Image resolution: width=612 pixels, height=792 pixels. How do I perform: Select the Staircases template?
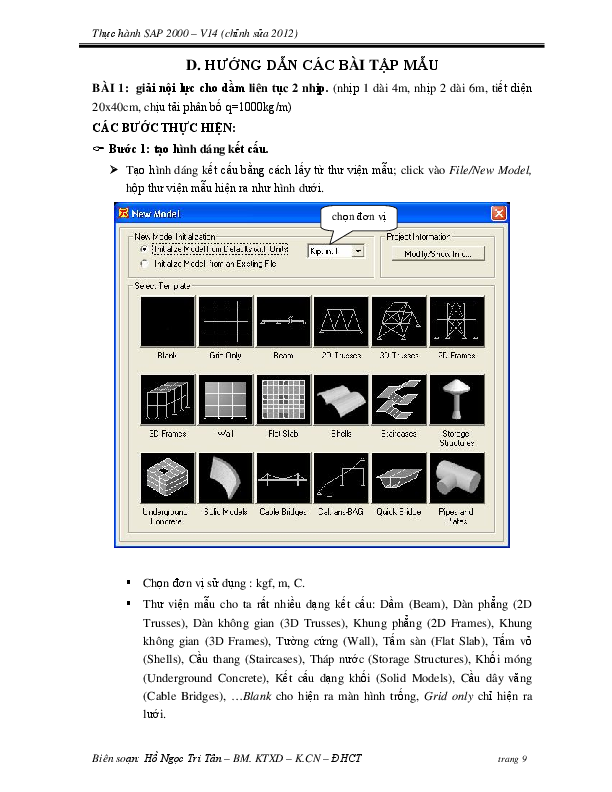pyautogui.click(x=400, y=402)
